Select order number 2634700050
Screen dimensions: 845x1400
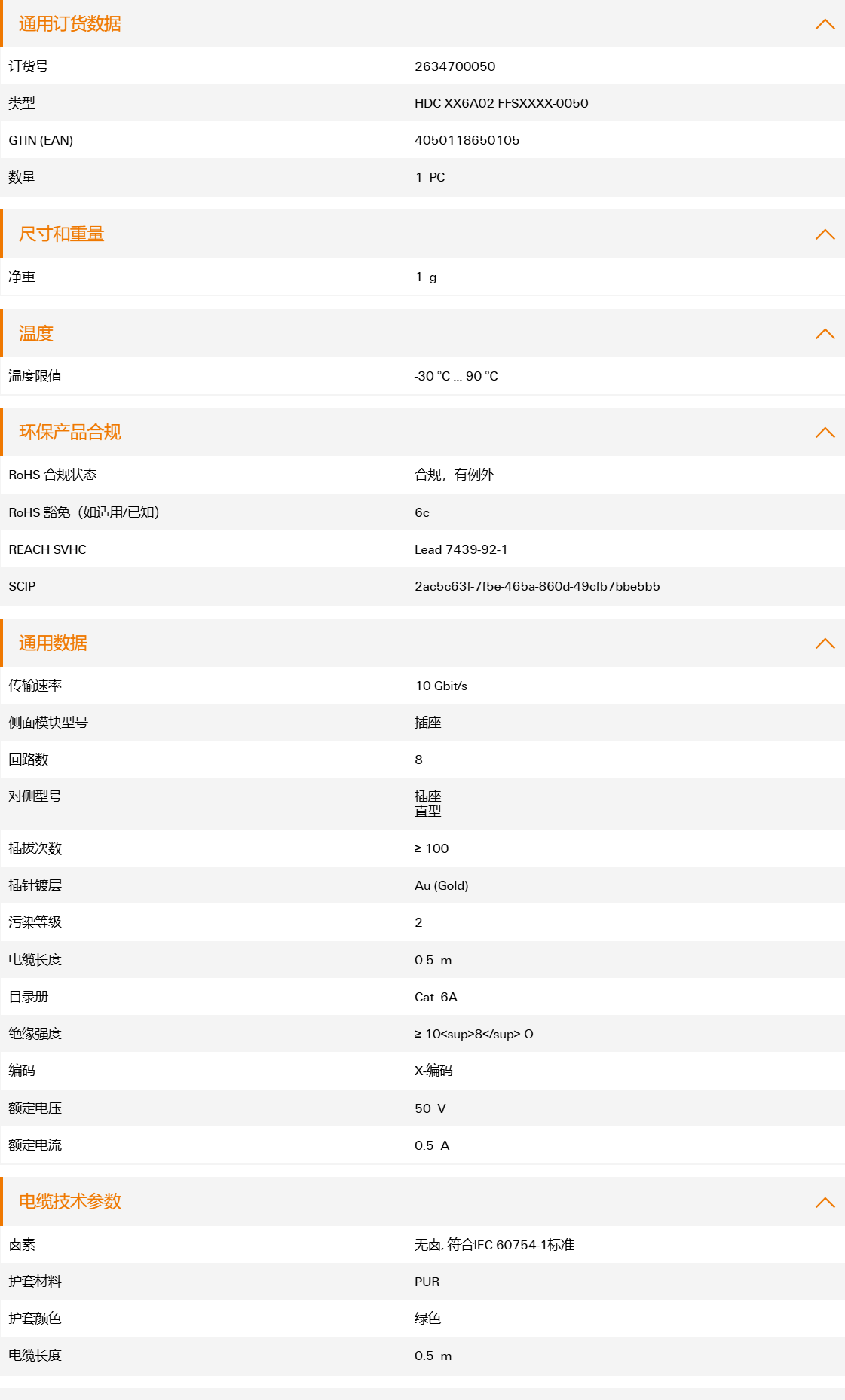[x=455, y=66]
